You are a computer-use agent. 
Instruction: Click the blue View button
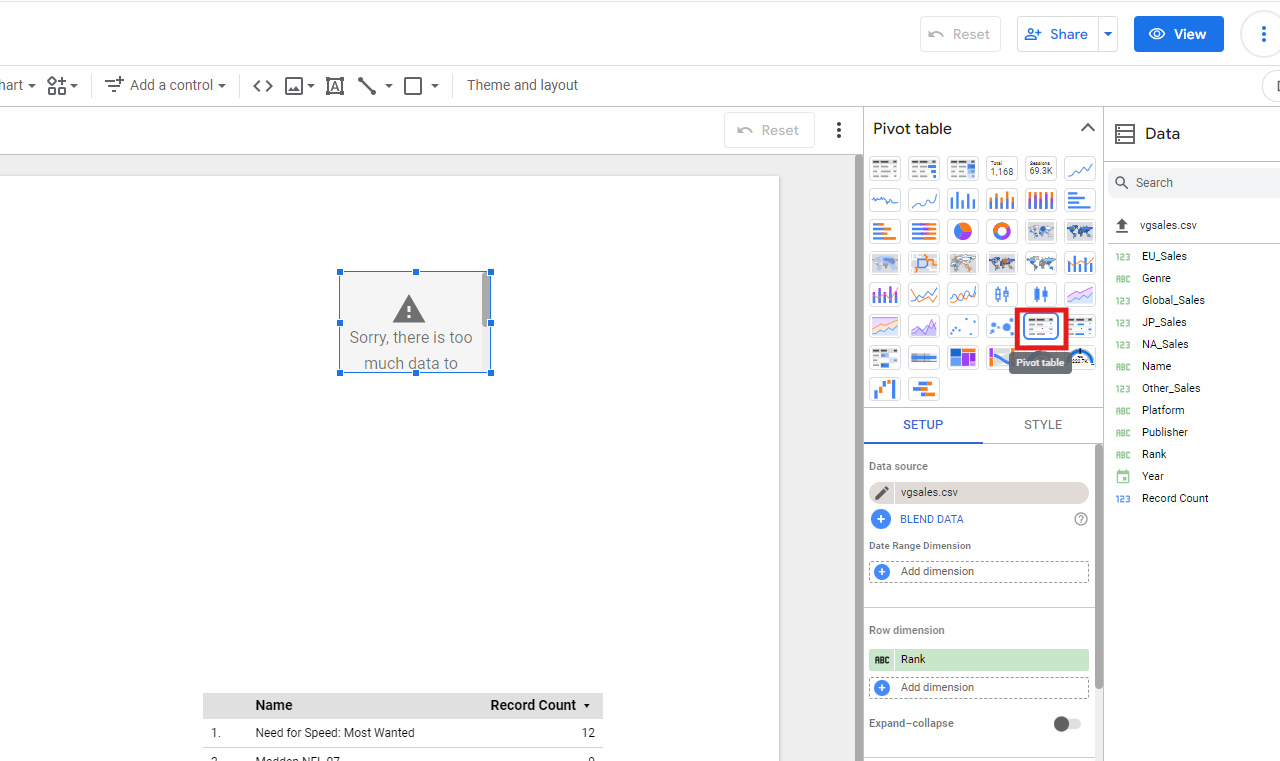pyautogui.click(x=1178, y=34)
